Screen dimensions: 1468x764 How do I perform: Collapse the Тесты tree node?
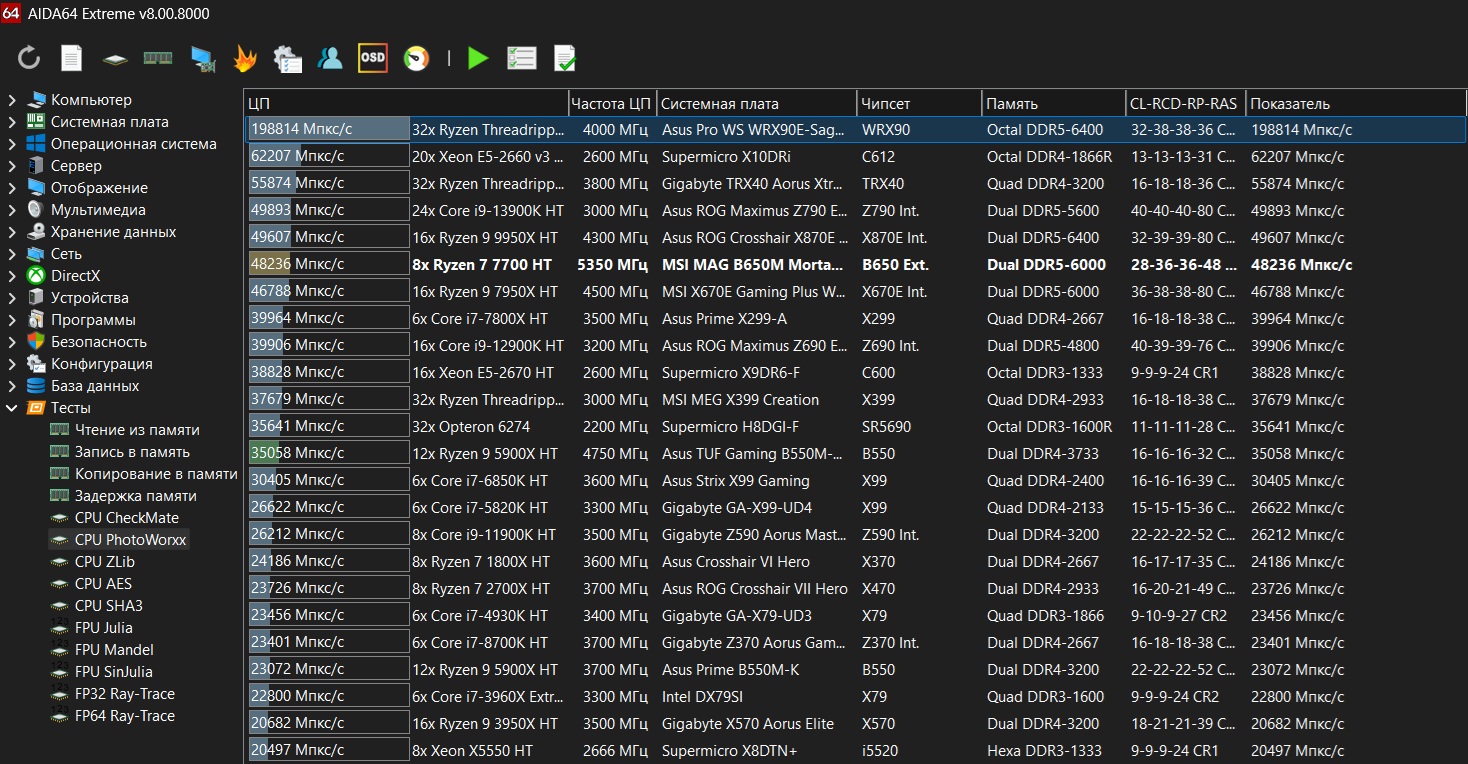click(12, 408)
